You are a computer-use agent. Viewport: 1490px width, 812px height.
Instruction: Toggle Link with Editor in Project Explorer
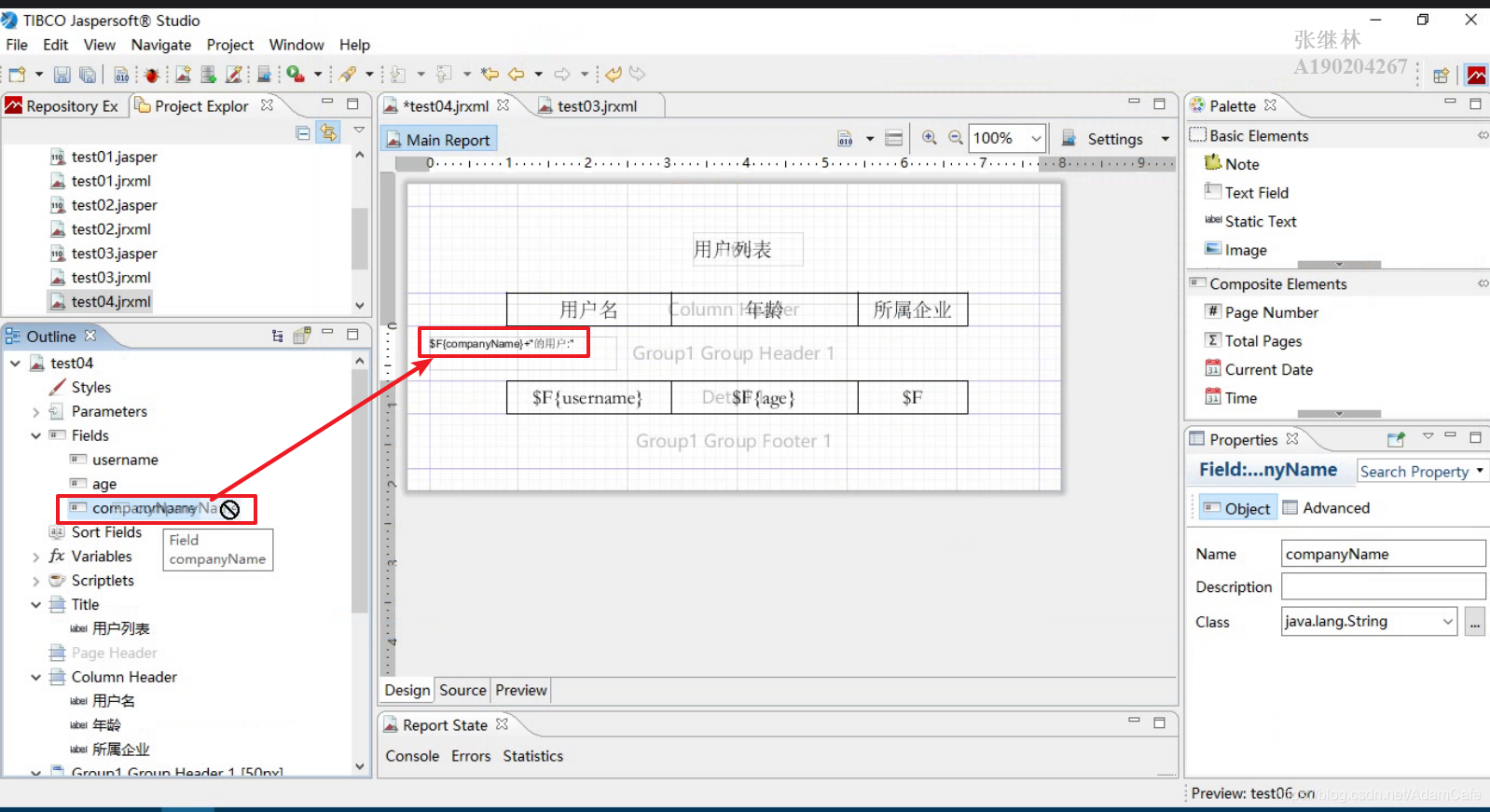coord(328,132)
